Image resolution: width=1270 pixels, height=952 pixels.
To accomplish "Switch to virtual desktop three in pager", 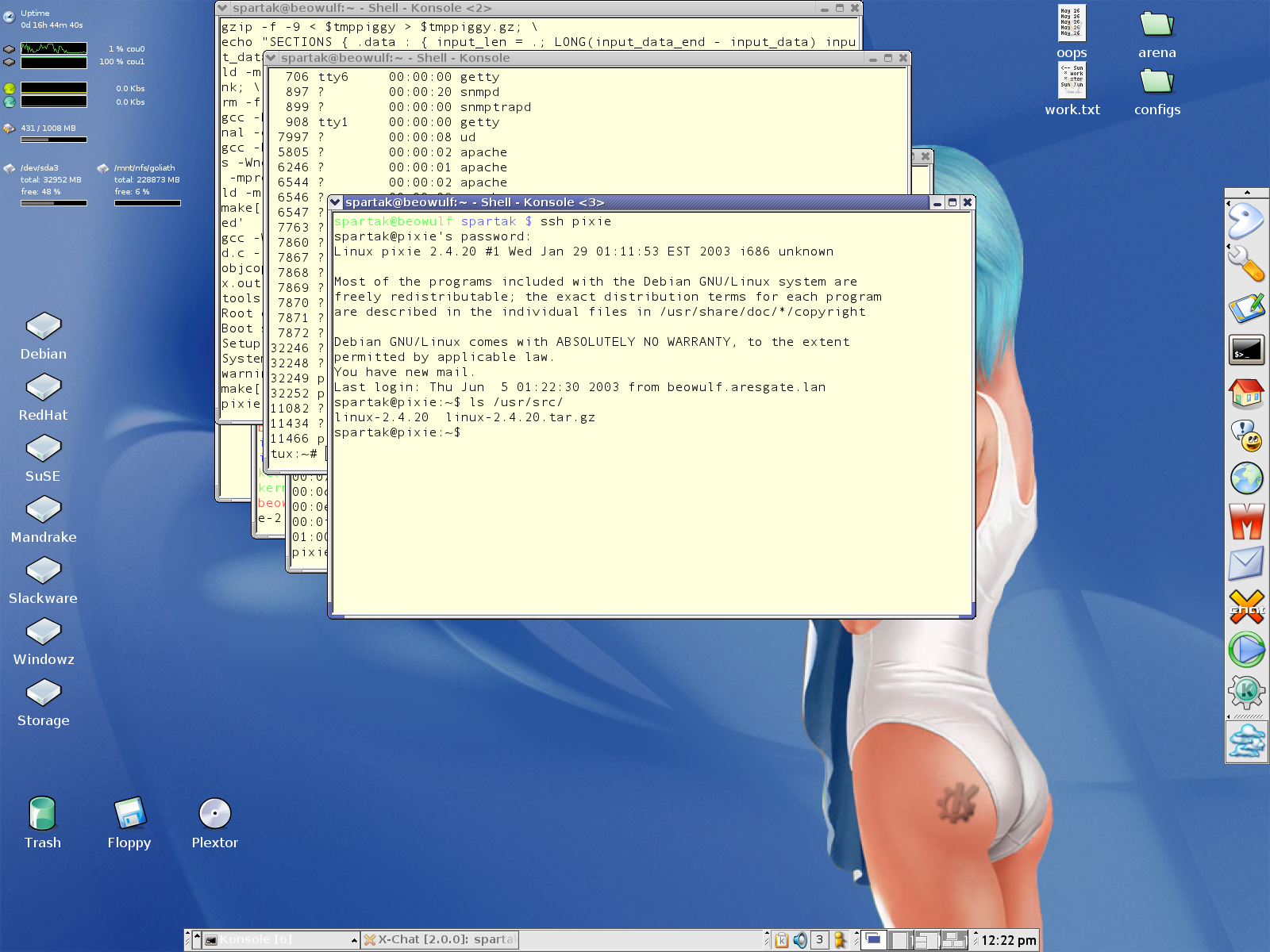I will [x=927, y=940].
